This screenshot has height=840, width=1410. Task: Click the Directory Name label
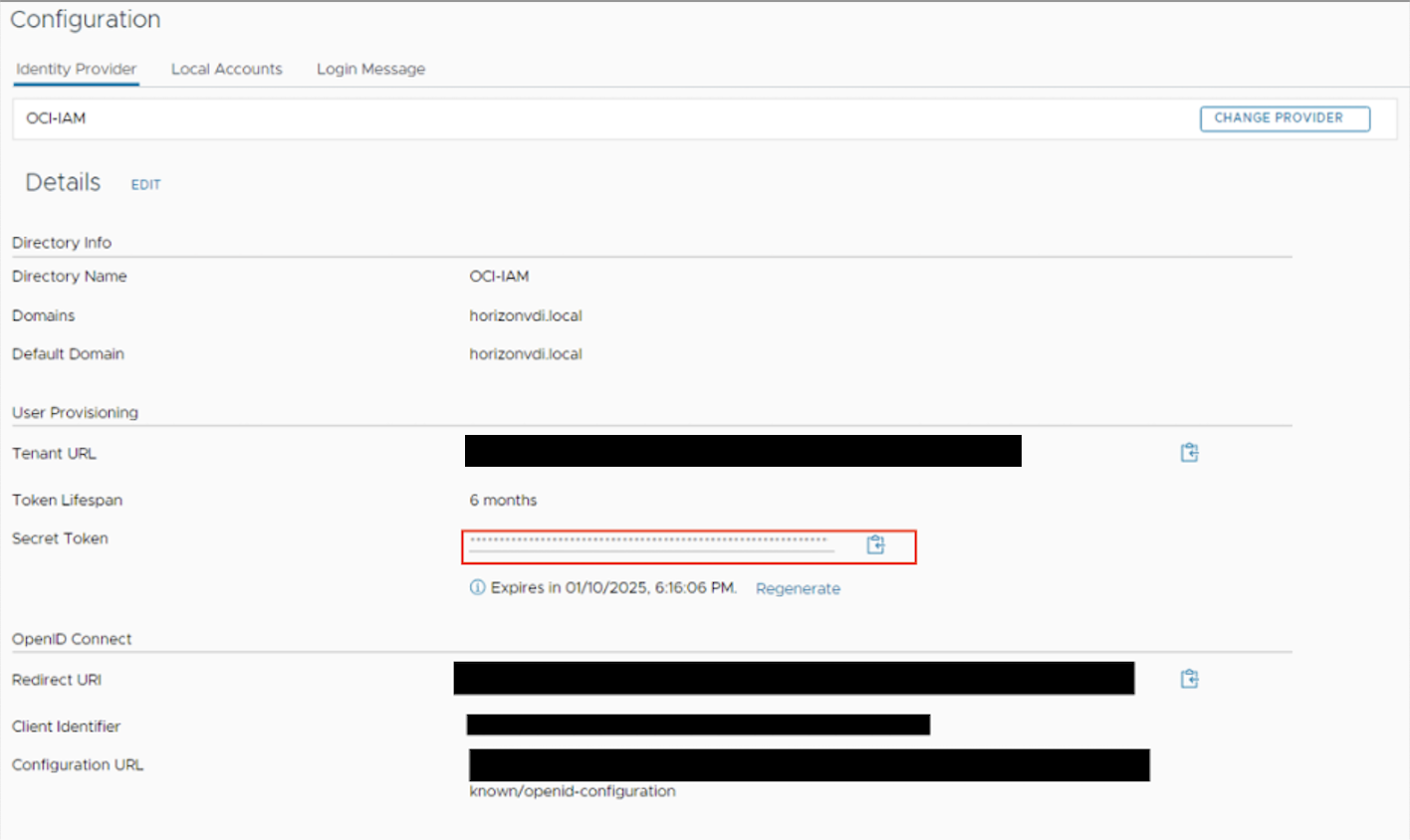click(x=70, y=276)
